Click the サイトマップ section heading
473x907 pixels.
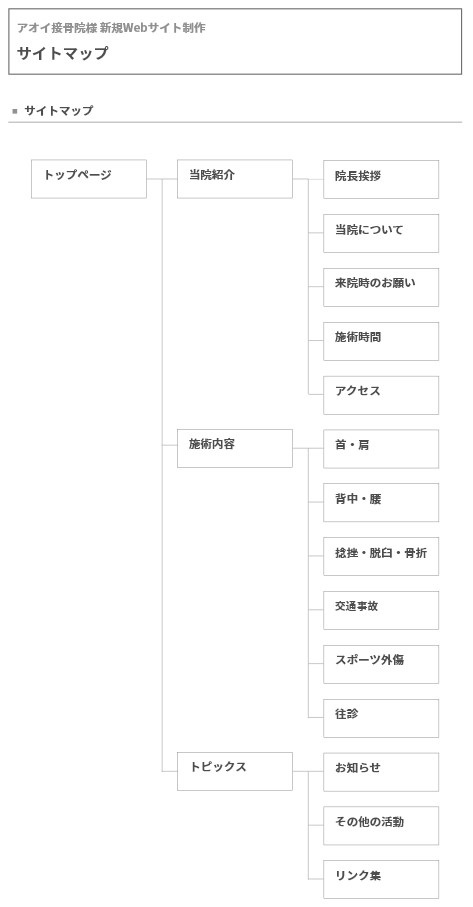point(58,110)
